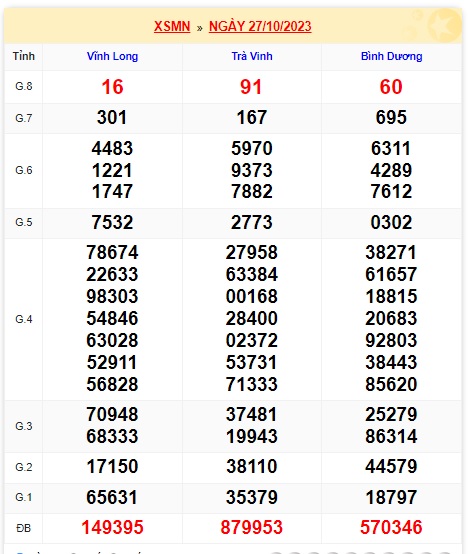Click the special prize number 570346

391,528
